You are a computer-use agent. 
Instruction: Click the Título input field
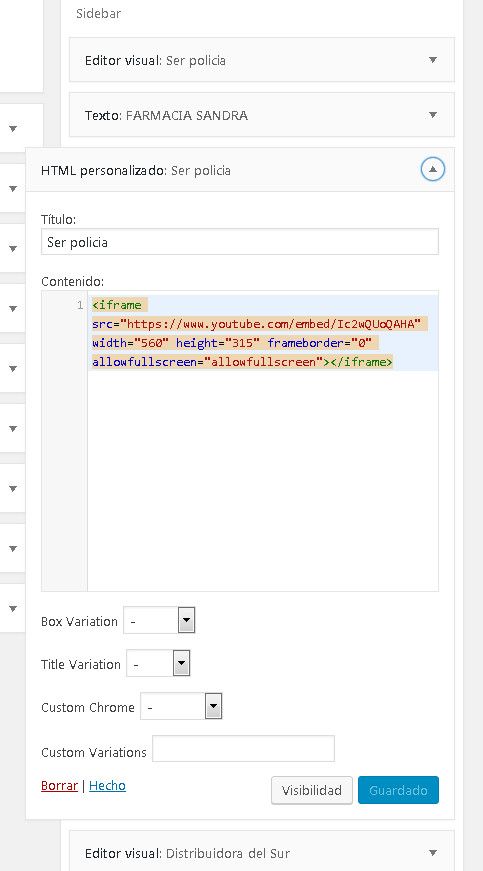coord(240,242)
